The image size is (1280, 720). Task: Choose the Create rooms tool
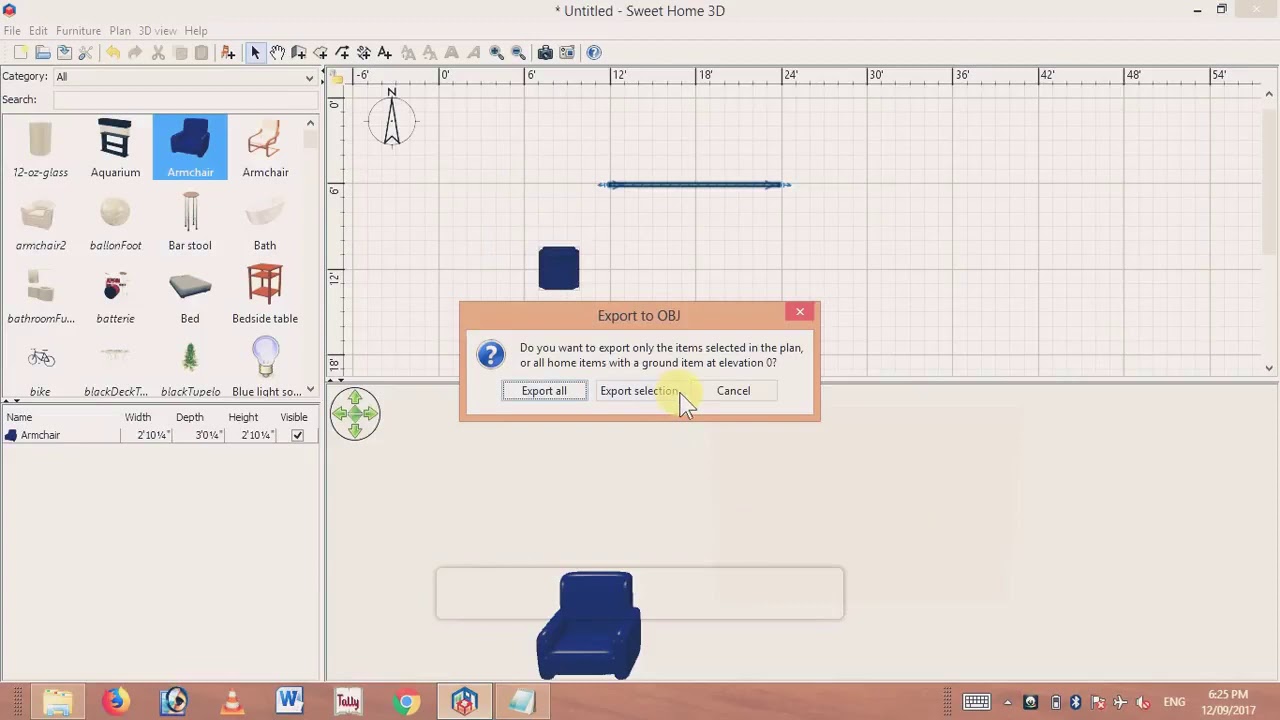click(321, 53)
